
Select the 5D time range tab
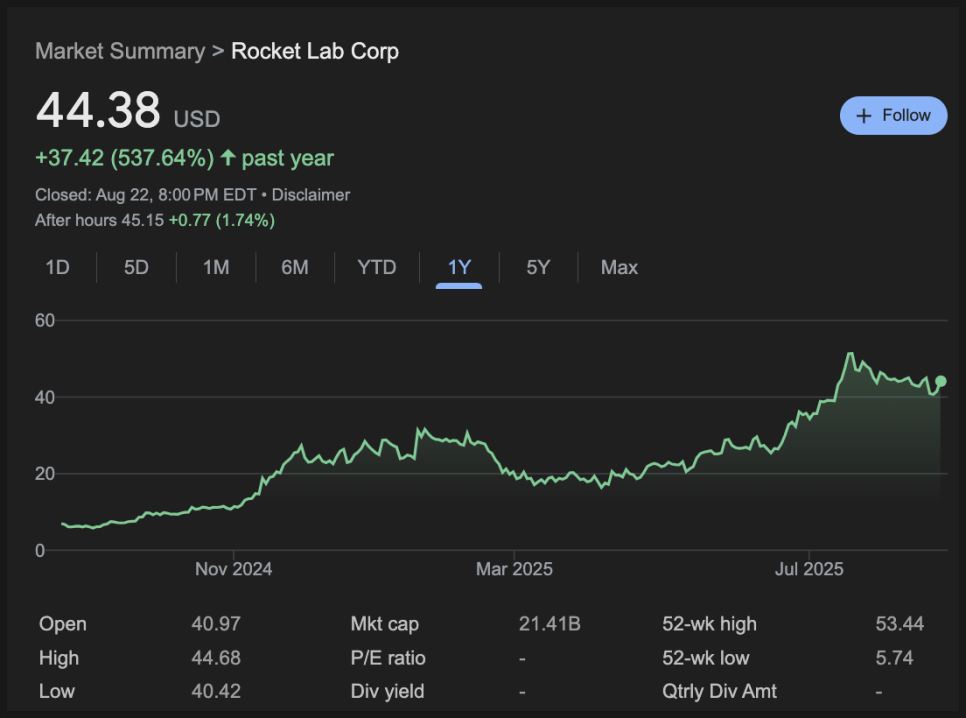pyautogui.click(x=136, y=267)
